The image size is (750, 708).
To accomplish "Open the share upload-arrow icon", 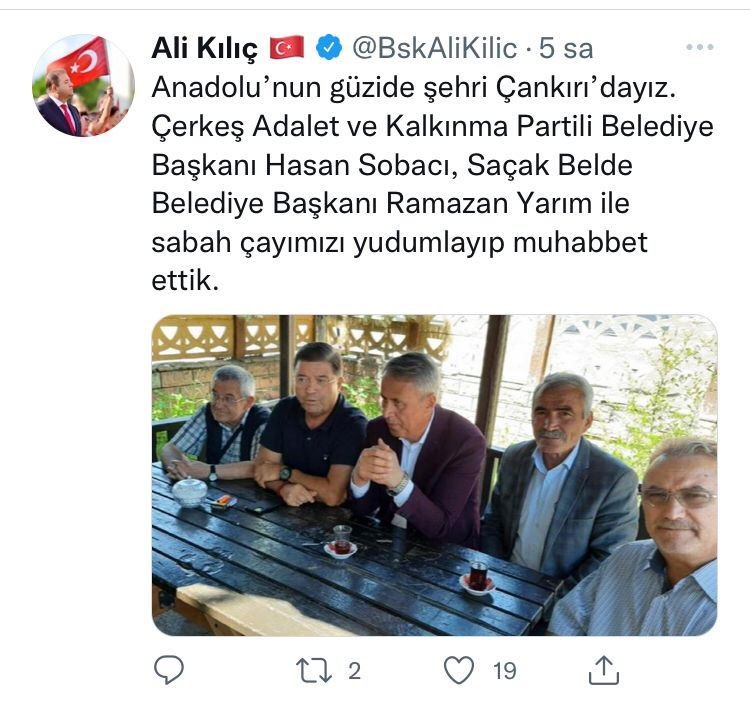I will [604, 670].
